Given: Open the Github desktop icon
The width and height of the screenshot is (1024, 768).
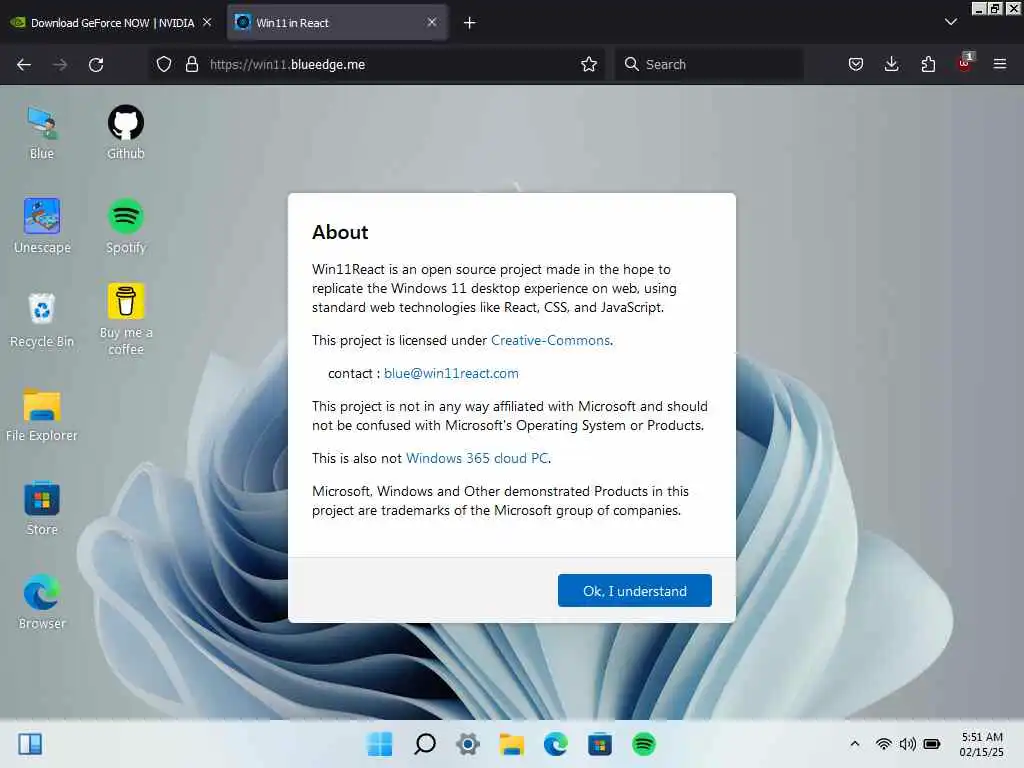Looking at the screenshot, I should pos(125,133).
